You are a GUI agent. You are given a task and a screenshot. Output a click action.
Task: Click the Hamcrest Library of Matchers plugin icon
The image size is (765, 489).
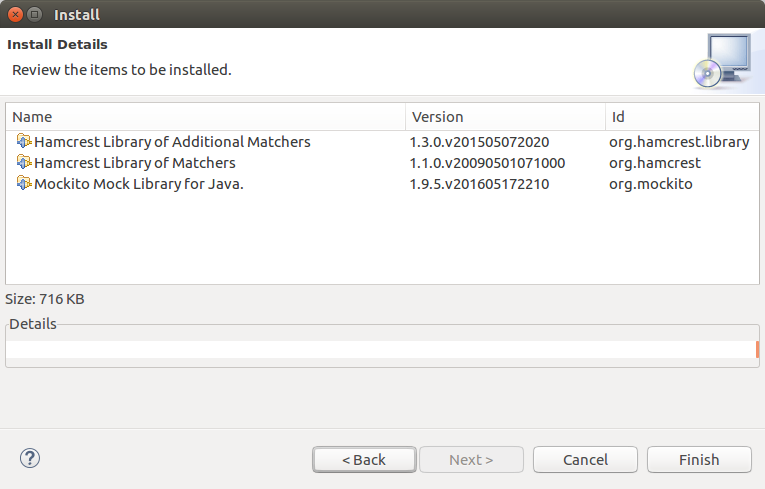pos(24,163)
